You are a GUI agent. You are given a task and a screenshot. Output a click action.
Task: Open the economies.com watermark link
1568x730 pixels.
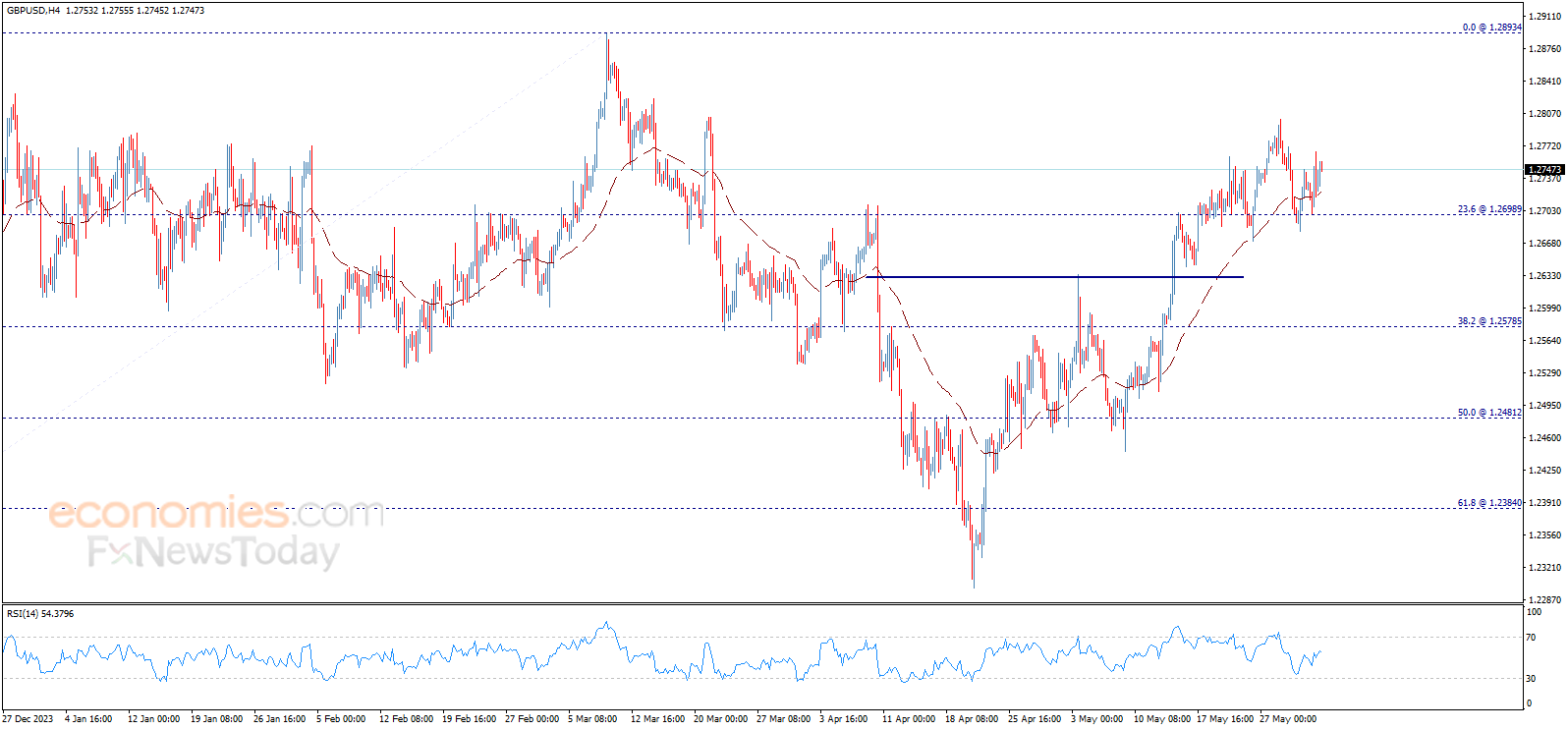(215, 513)
